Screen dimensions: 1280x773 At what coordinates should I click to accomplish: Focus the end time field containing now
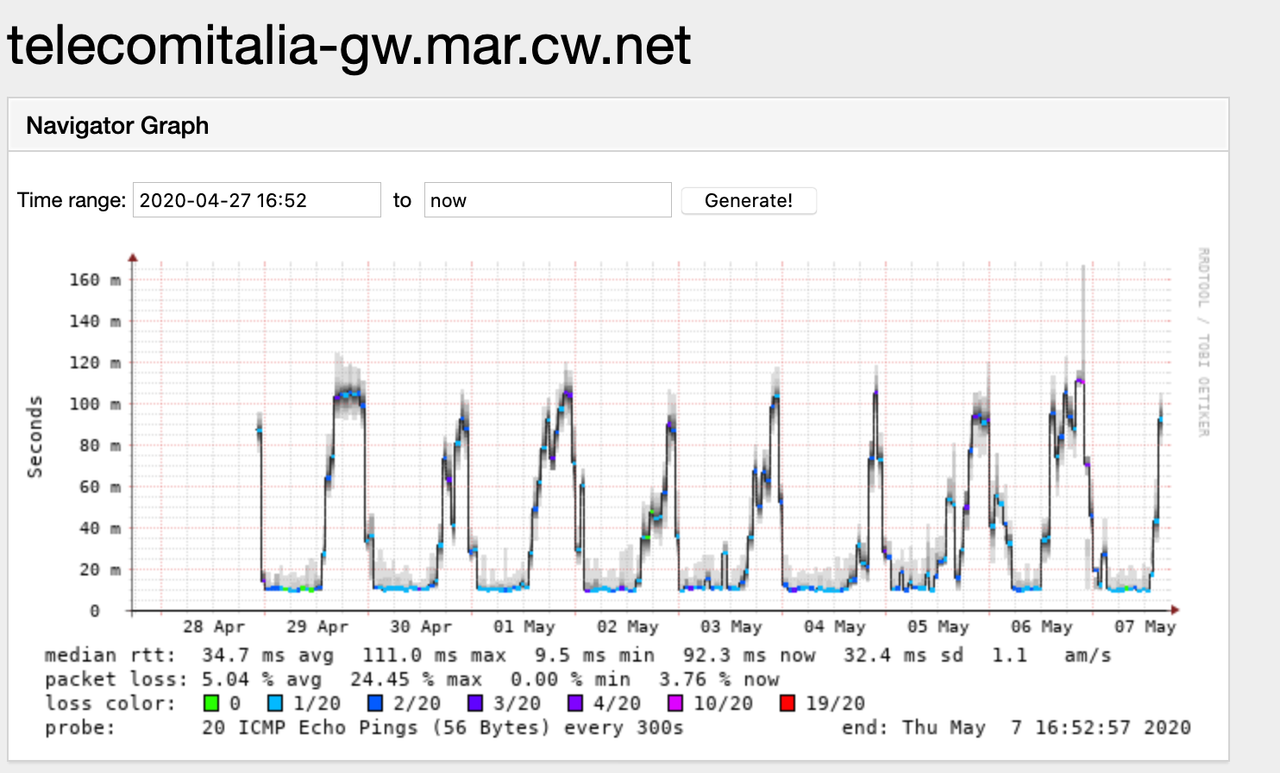pyautogui.click(x=547, y=200)
